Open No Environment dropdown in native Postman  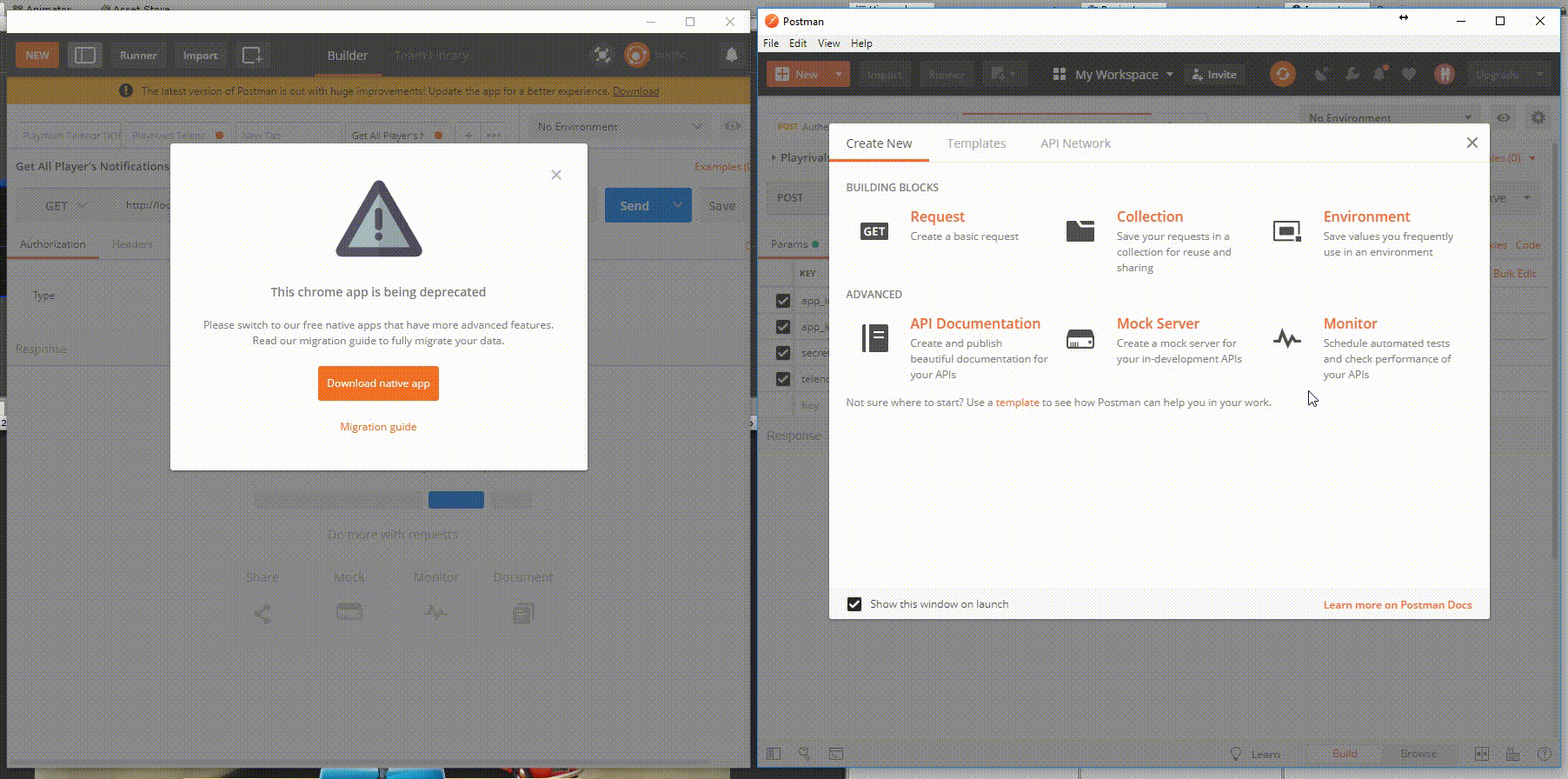click(x=1391, y=117)
